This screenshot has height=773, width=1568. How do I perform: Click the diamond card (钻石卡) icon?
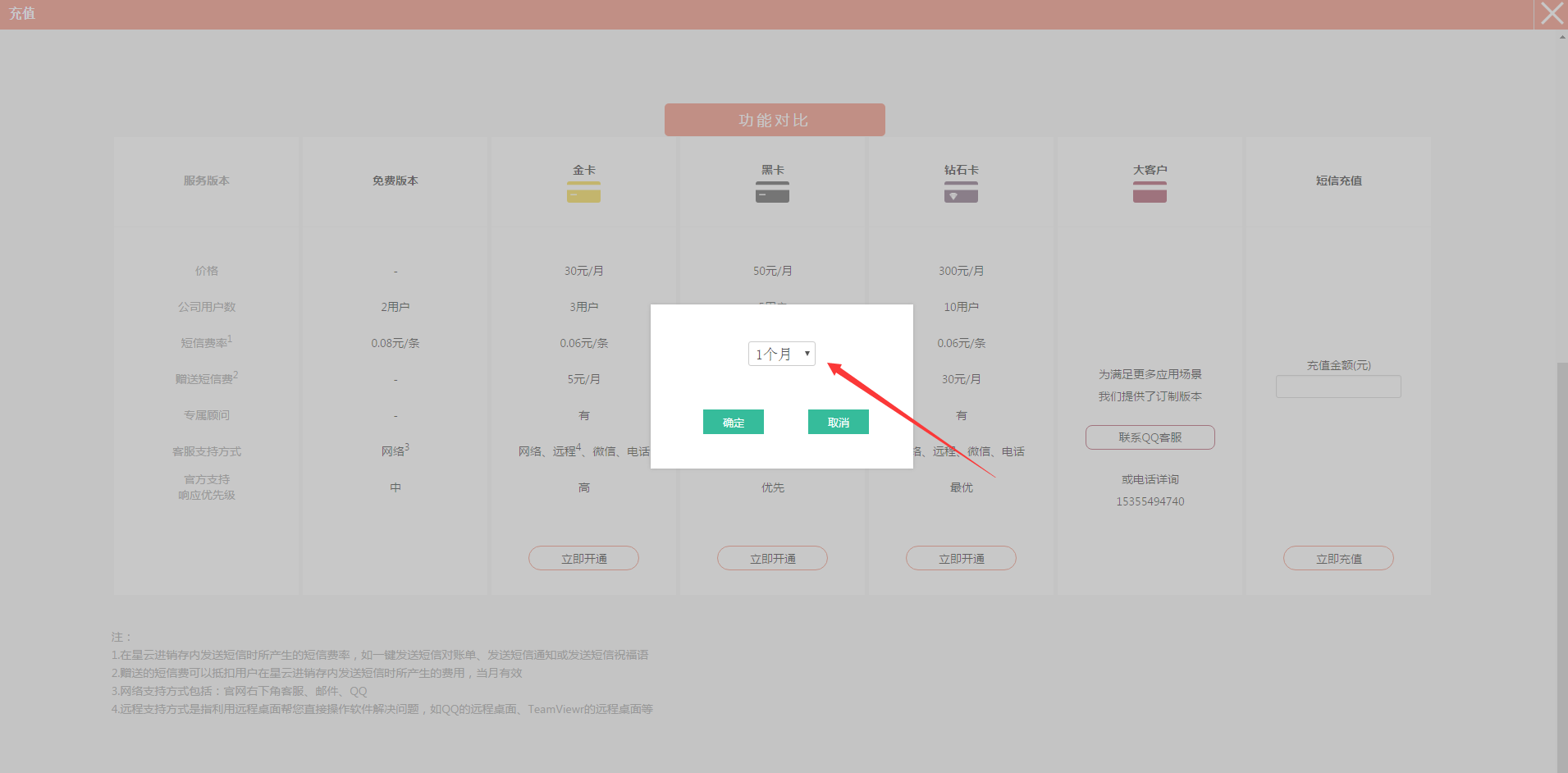[x=961, y=193]
